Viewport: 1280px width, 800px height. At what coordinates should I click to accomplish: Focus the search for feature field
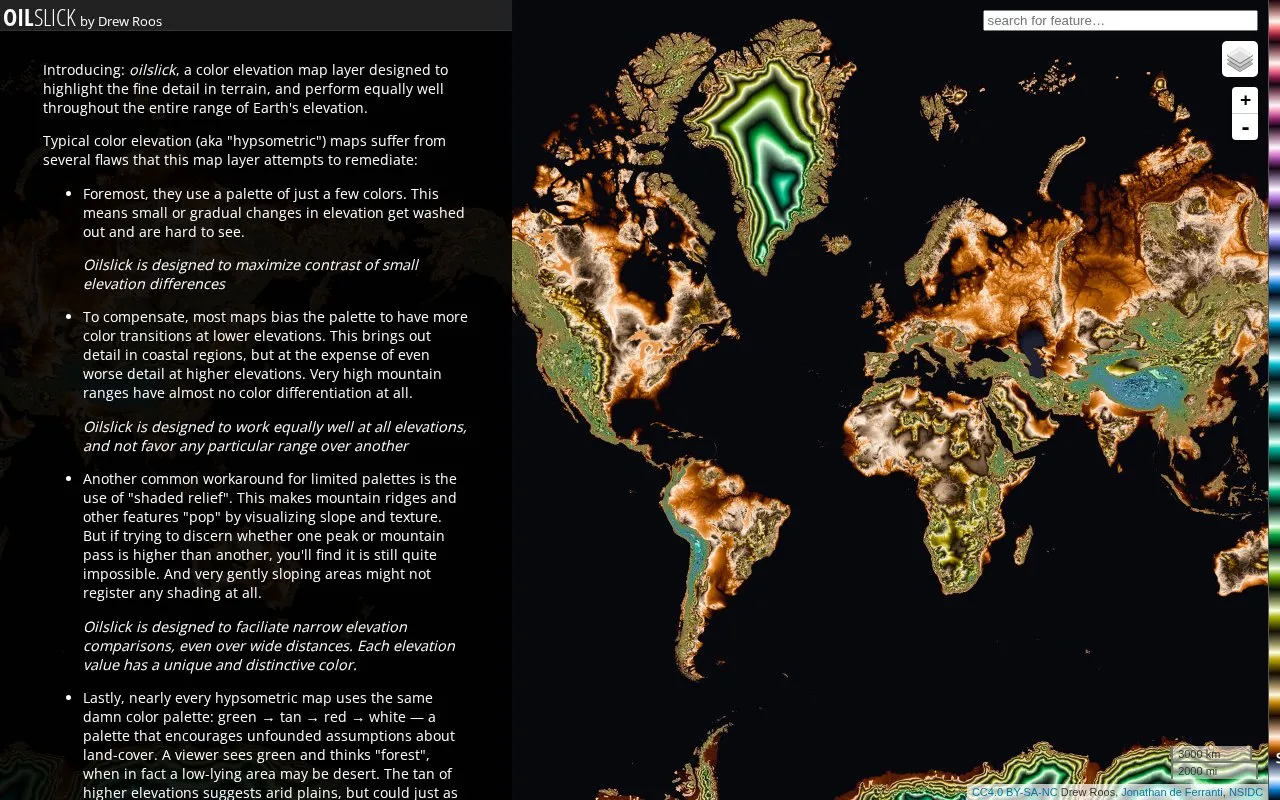tap(1120, 20)
